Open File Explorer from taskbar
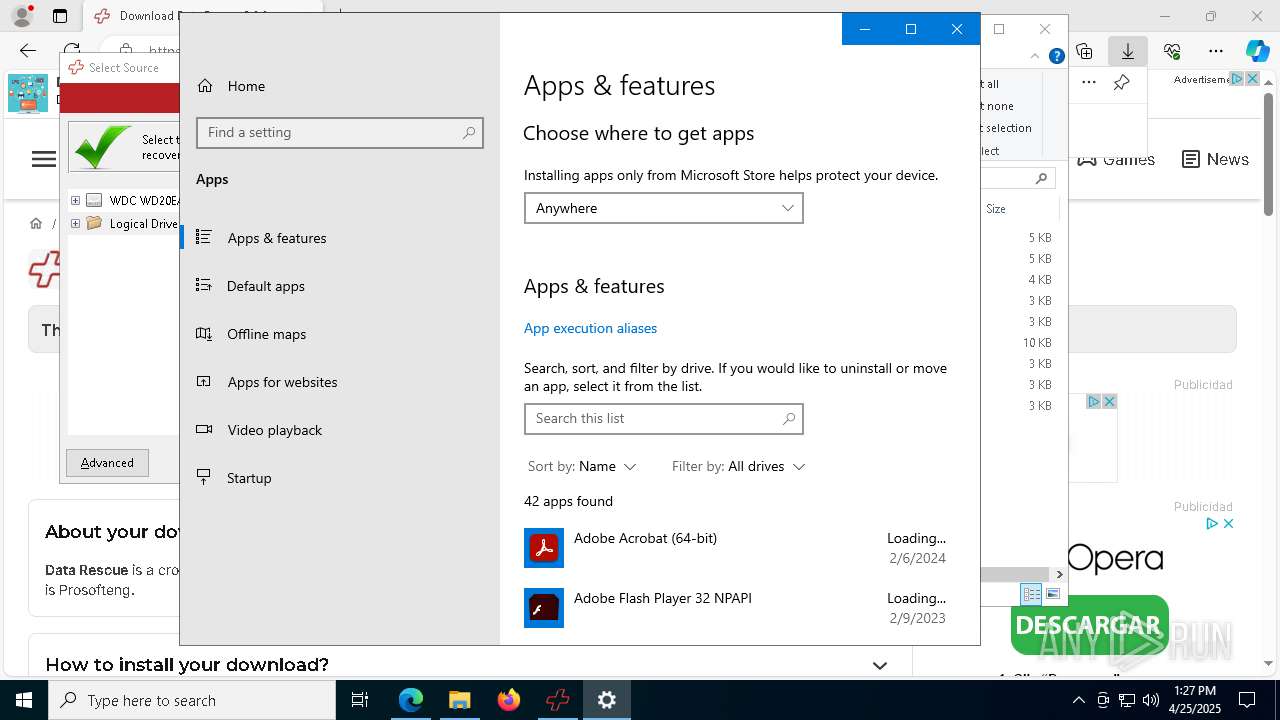Image resolution: width=1280 pixels, height=720 pixels. click(x=459, y=700)
